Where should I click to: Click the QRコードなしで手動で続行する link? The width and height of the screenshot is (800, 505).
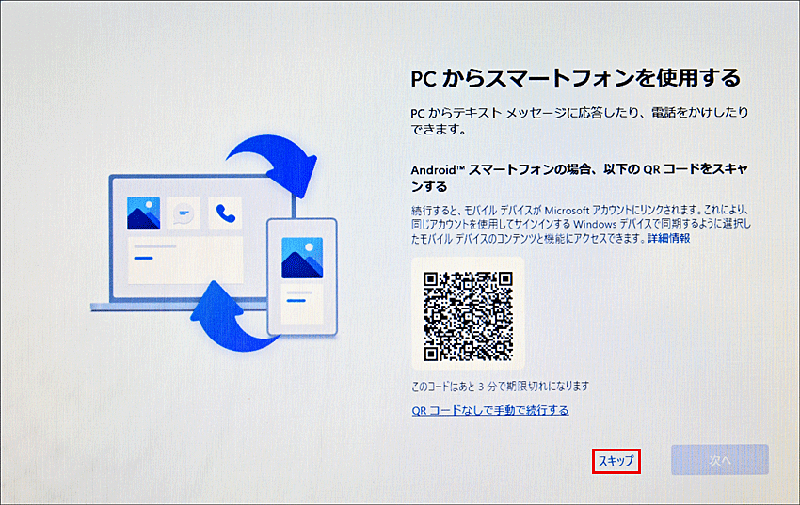tap(490, 410)
